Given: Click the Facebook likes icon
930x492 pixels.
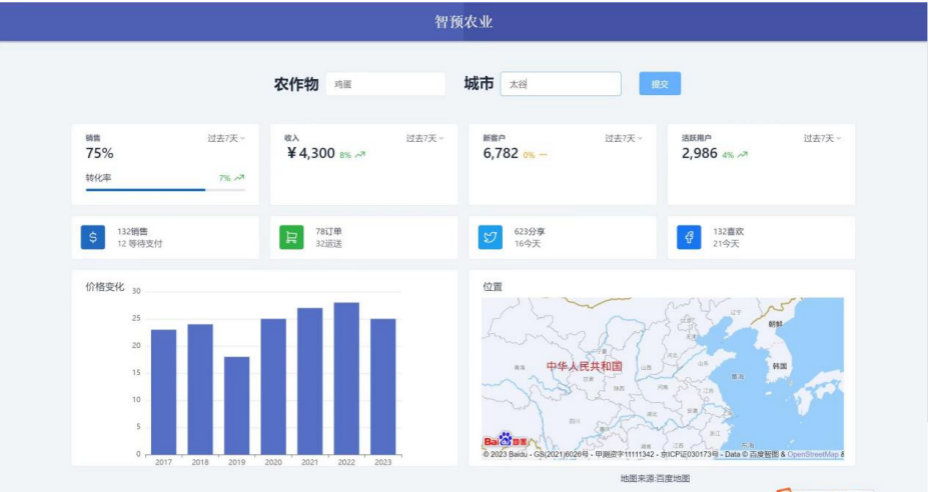Looking at the screenshot, I should click(689, 237).
